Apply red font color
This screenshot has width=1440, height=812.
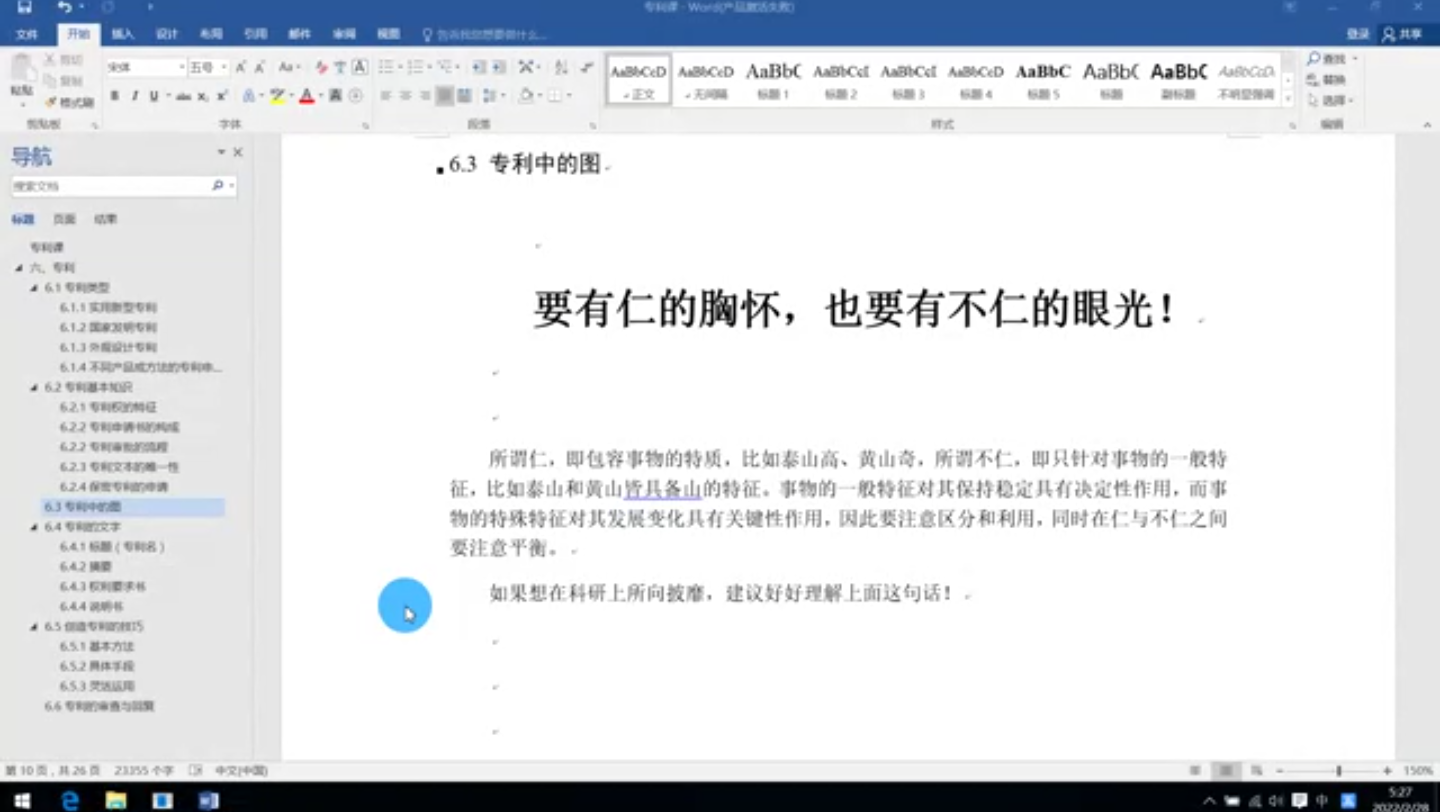(307, 96)
